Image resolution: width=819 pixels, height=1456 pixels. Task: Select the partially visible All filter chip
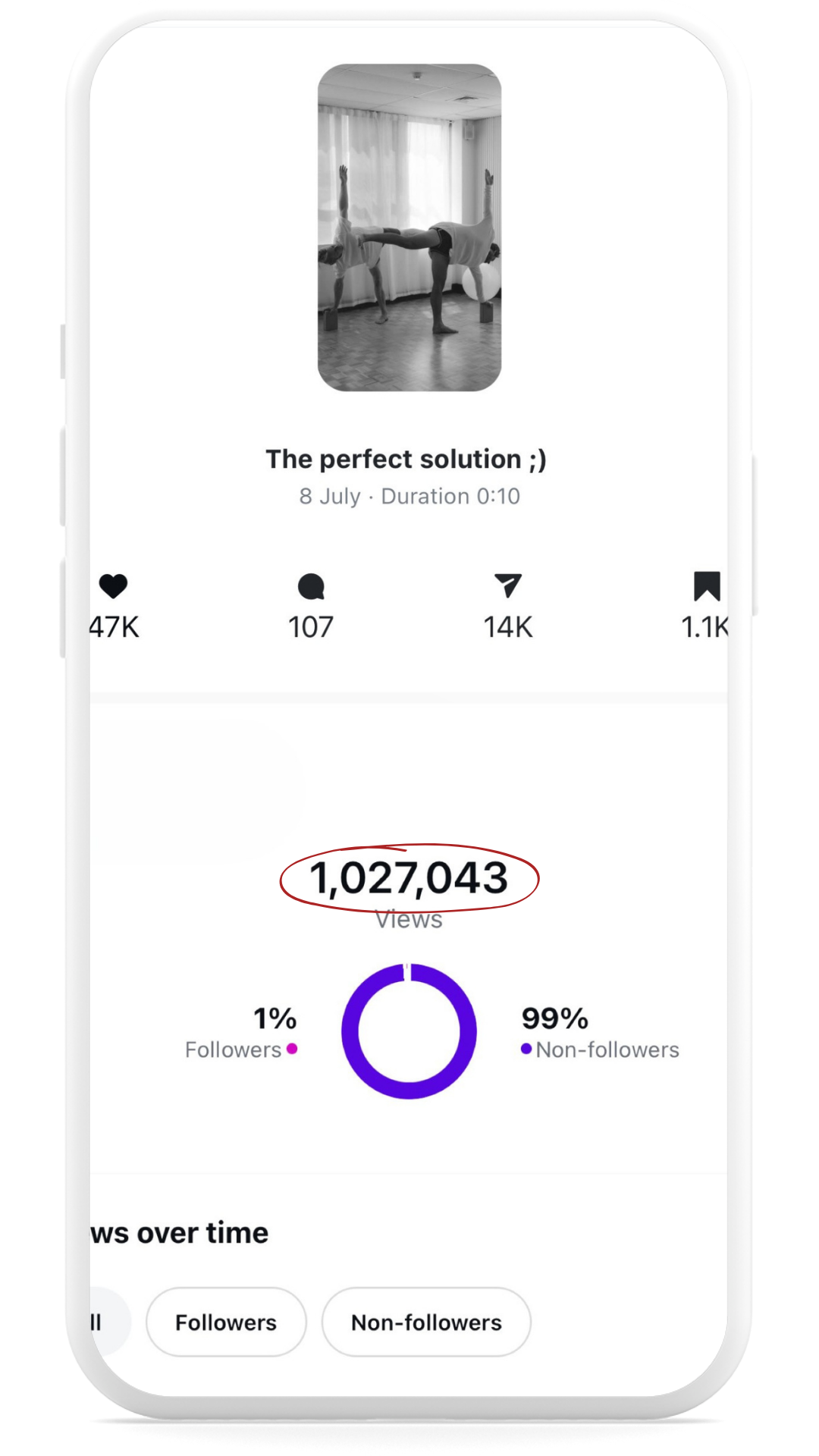(110, 1322)
